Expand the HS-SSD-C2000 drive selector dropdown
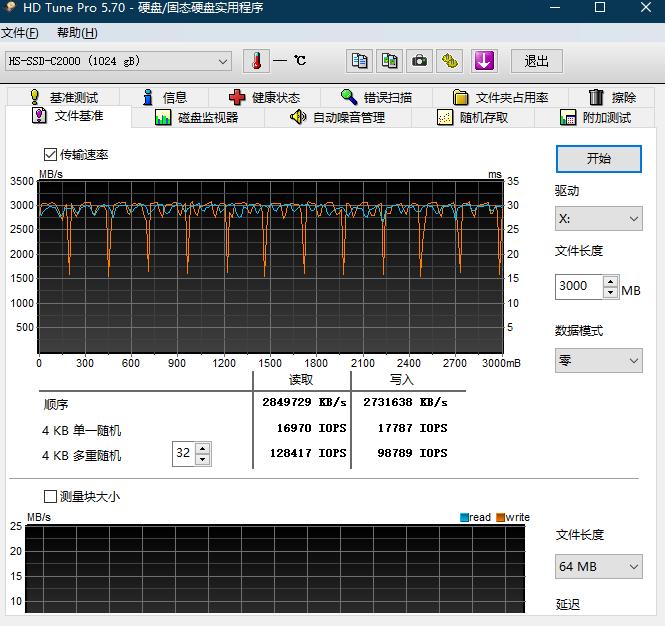Image resolution: width=665 pixels, height=626 pixels. tap(118, 61)
